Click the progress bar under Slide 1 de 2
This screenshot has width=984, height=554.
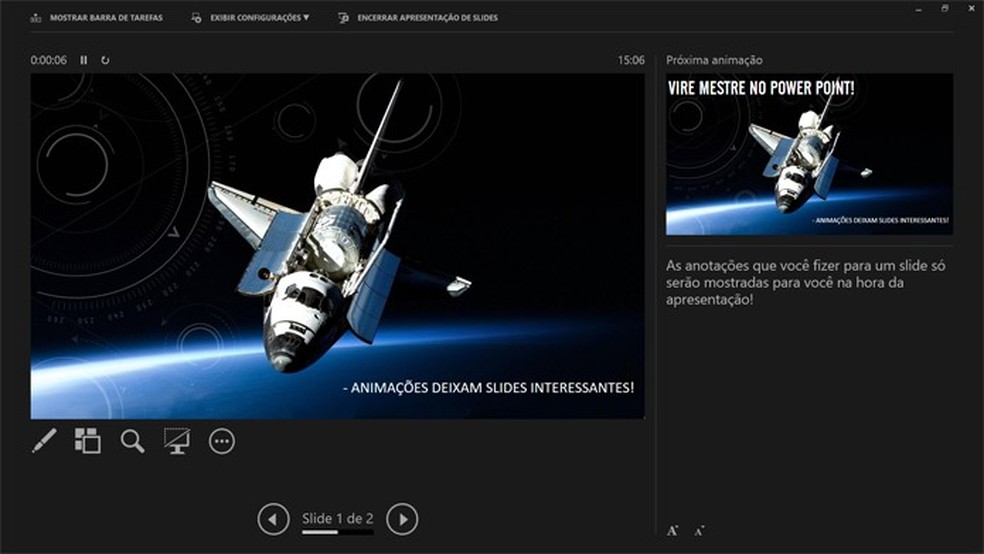(337, 533)
